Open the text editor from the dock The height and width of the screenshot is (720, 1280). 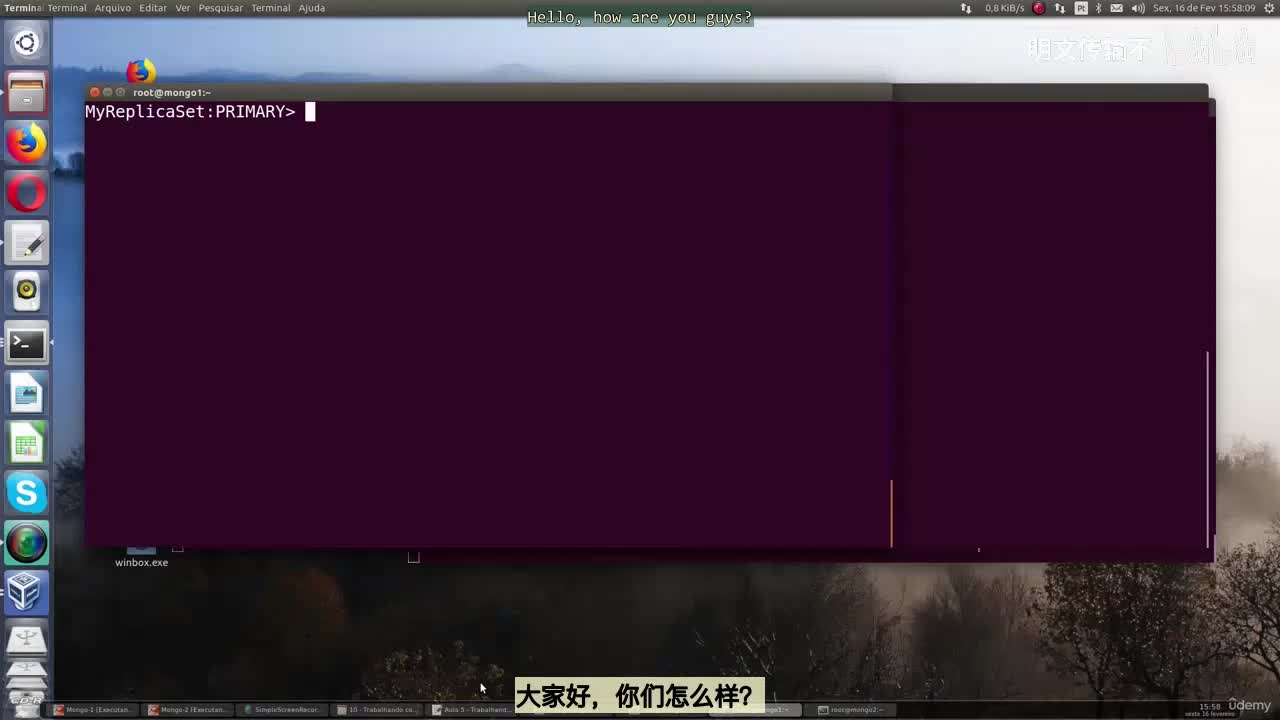pyautogui.click(x=26, y=243)
